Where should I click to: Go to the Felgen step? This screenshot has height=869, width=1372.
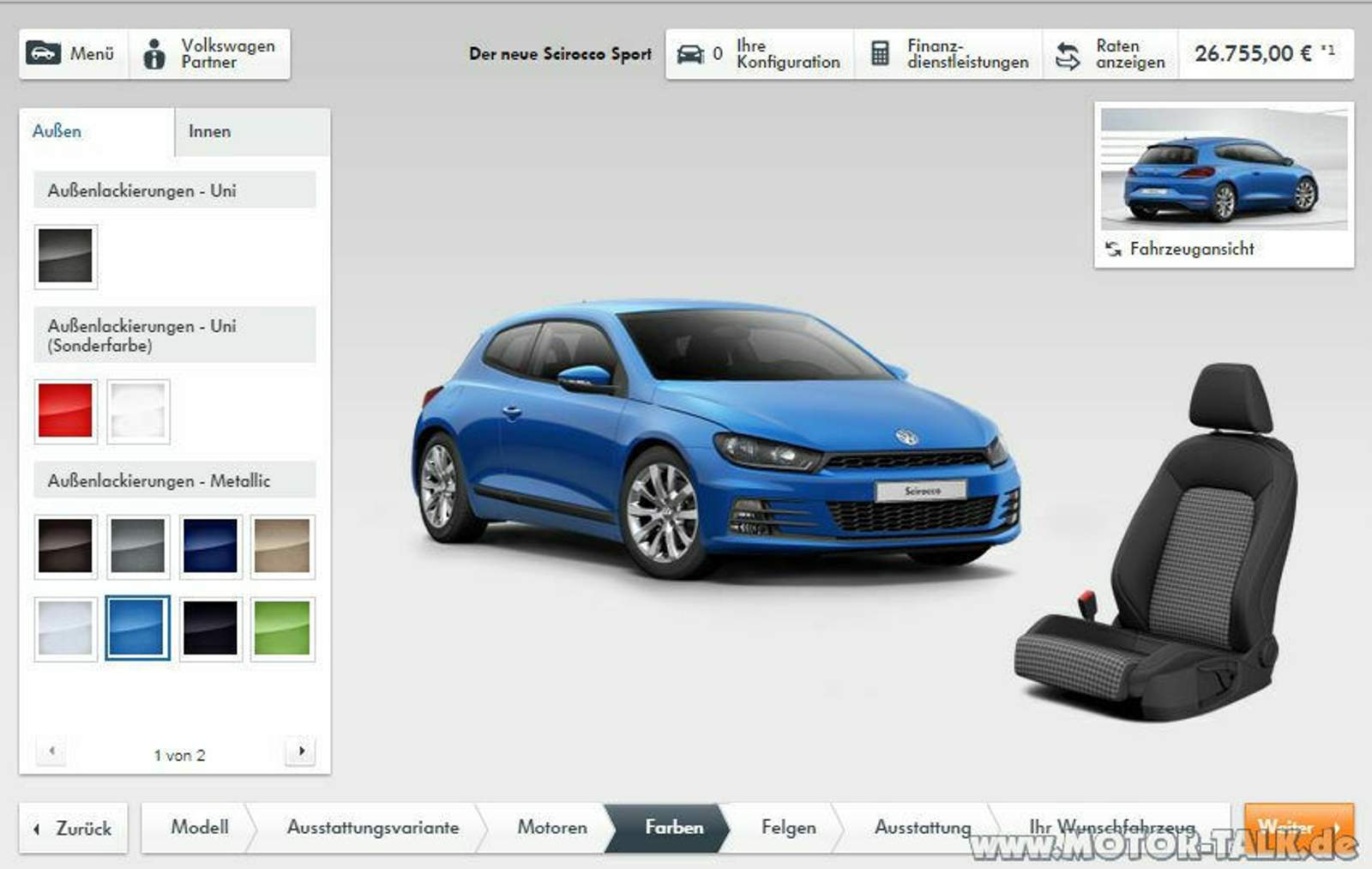click(x=788, y=828)
